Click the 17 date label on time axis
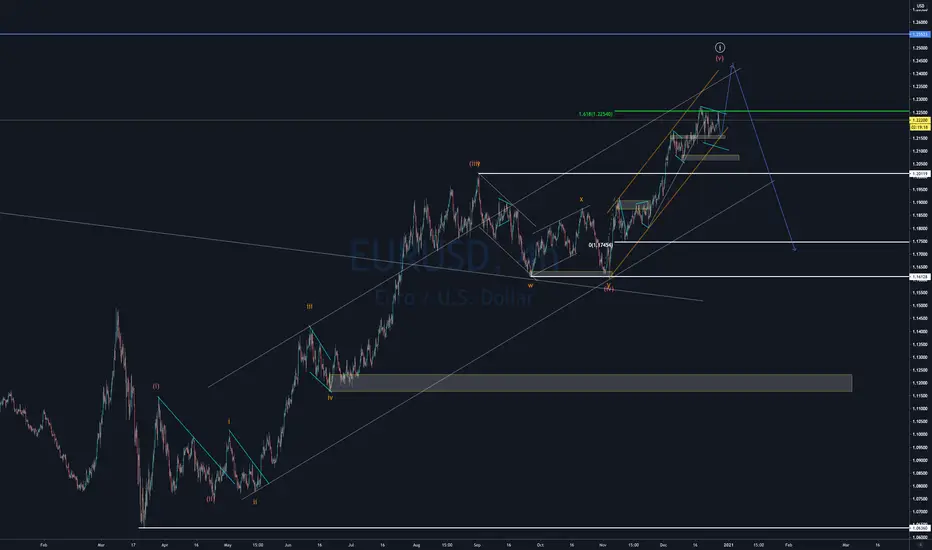This screenshot has width=932, height=550. point(133,544)
